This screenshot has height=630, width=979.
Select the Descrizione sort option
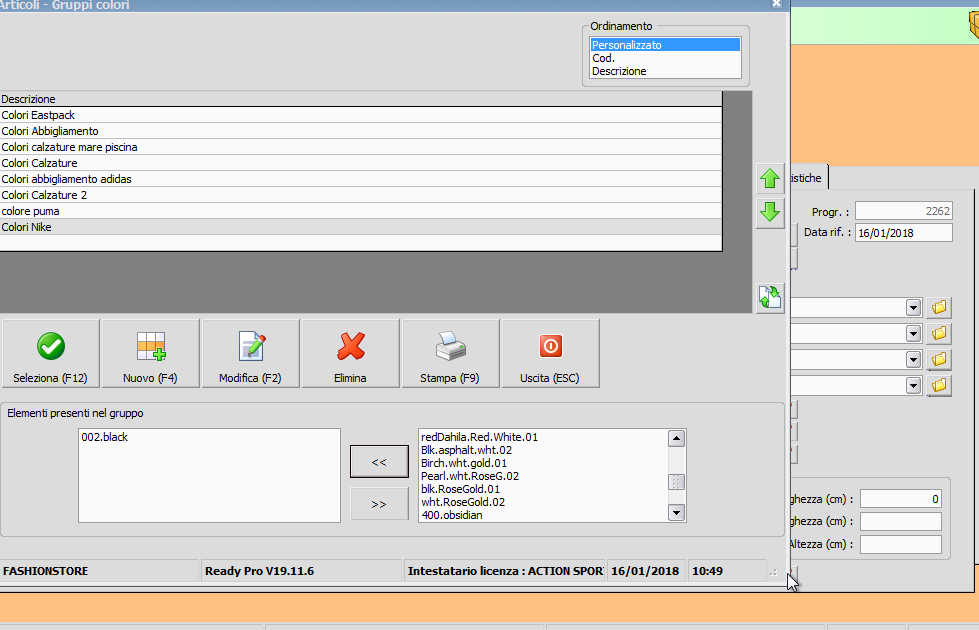tap(665, 71)
